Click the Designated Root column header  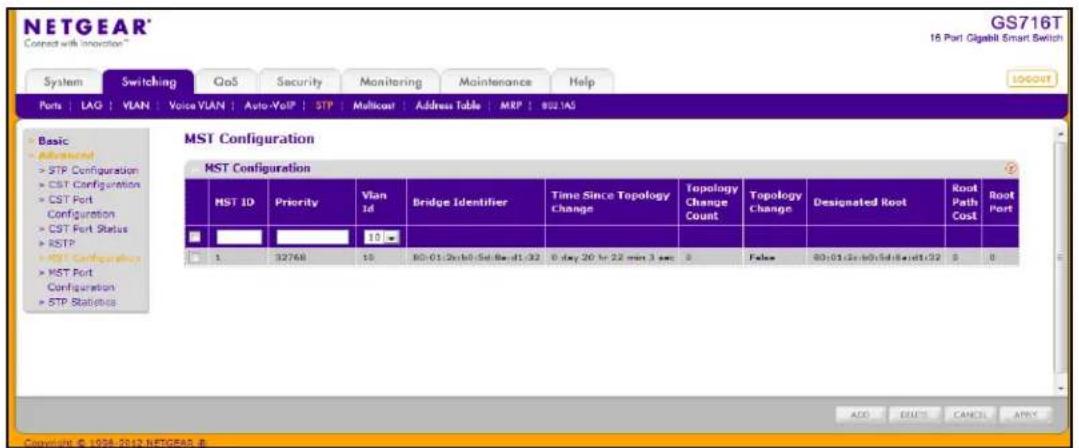point(876,204)
